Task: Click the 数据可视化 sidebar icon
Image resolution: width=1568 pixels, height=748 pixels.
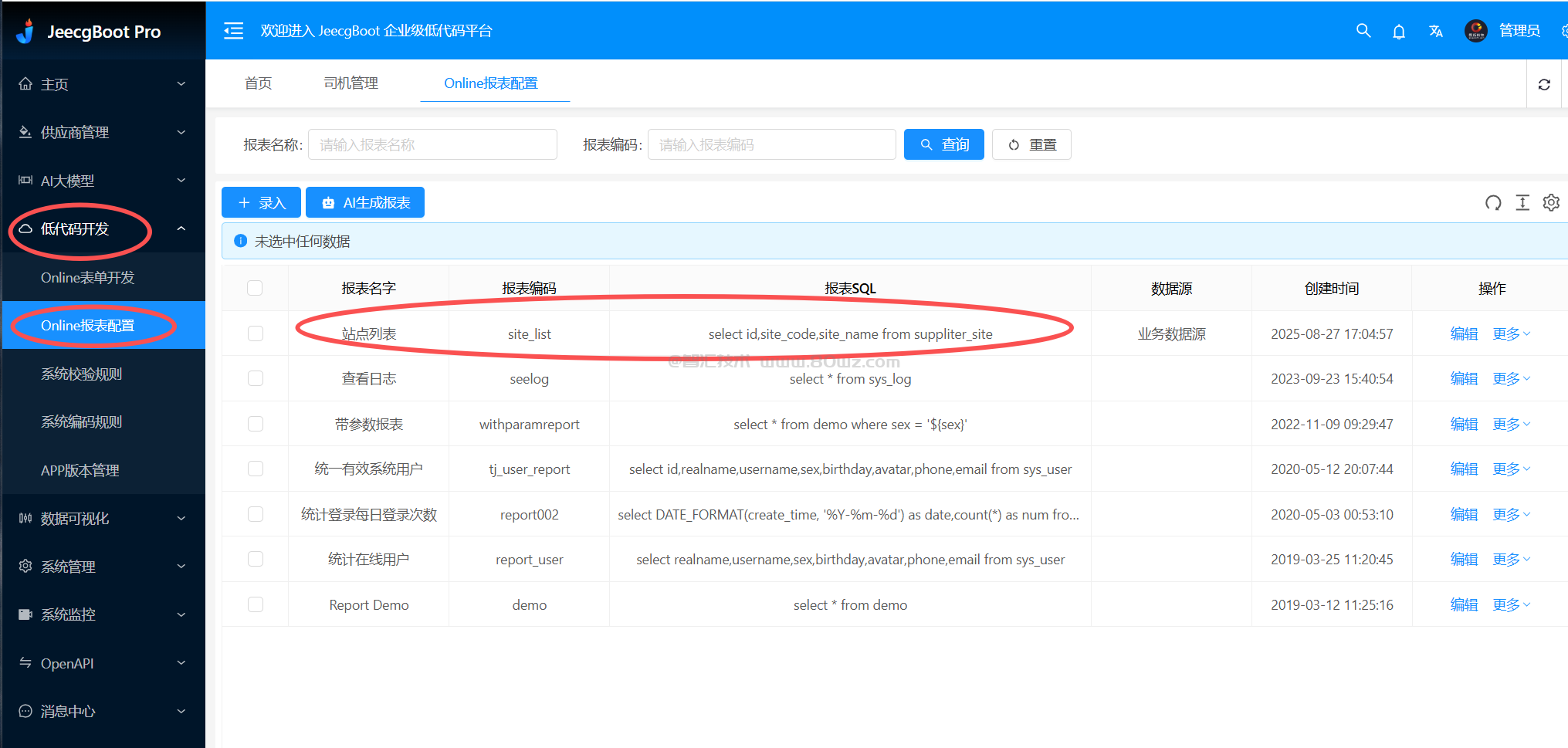Action: pos(25,518)
